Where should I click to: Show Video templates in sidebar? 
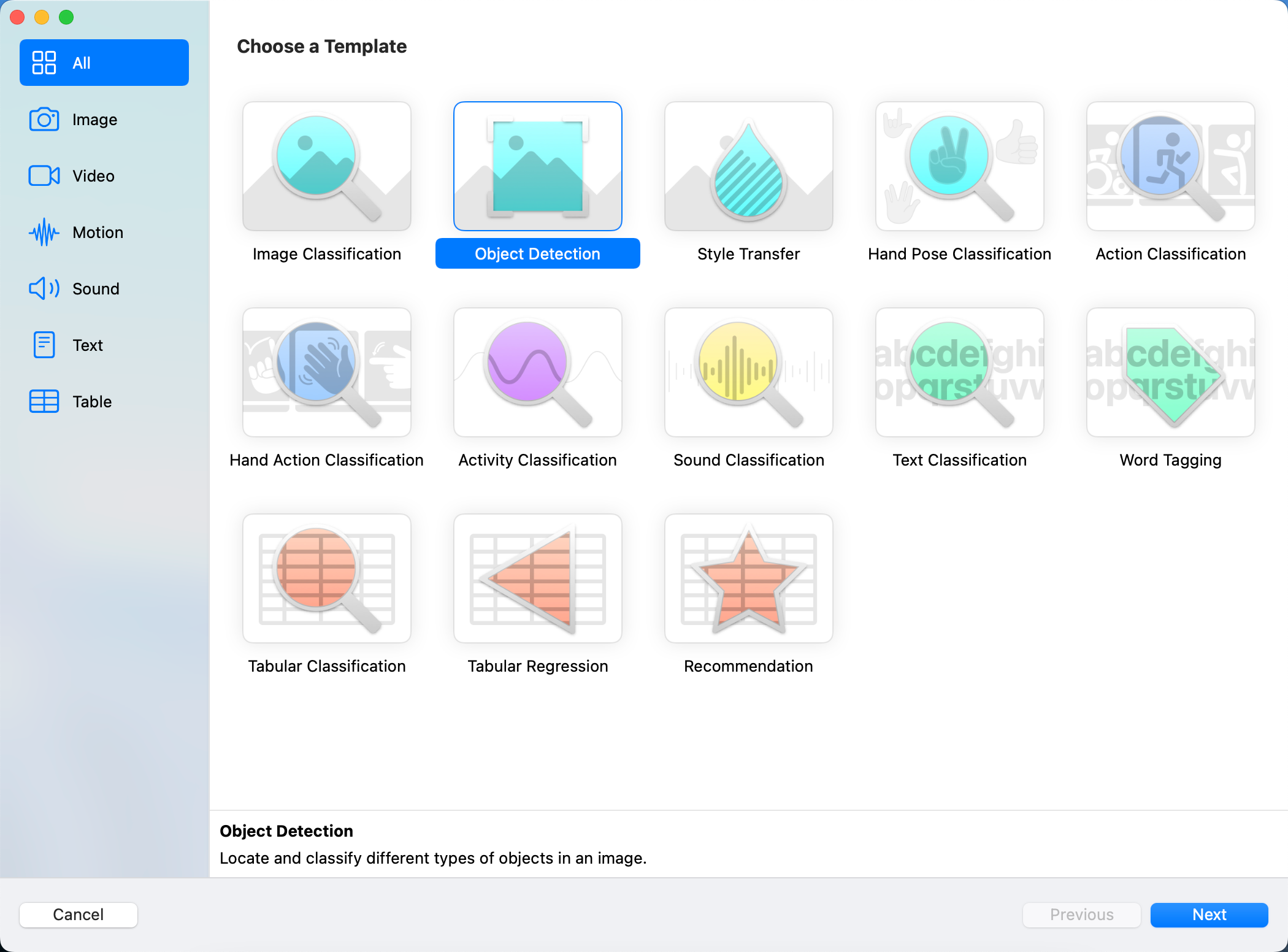(93, 176)
